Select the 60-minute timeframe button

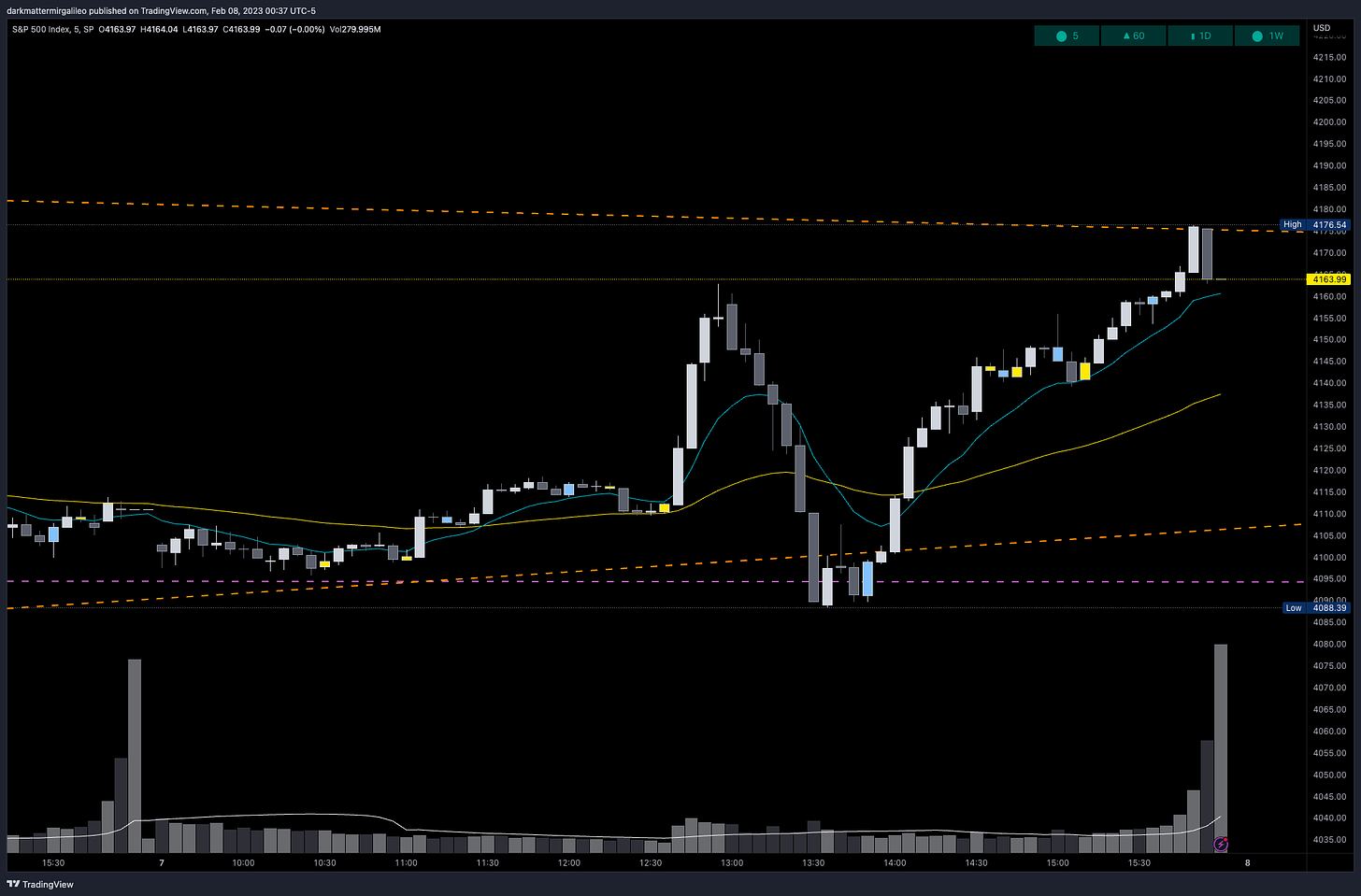(1132, 36)
